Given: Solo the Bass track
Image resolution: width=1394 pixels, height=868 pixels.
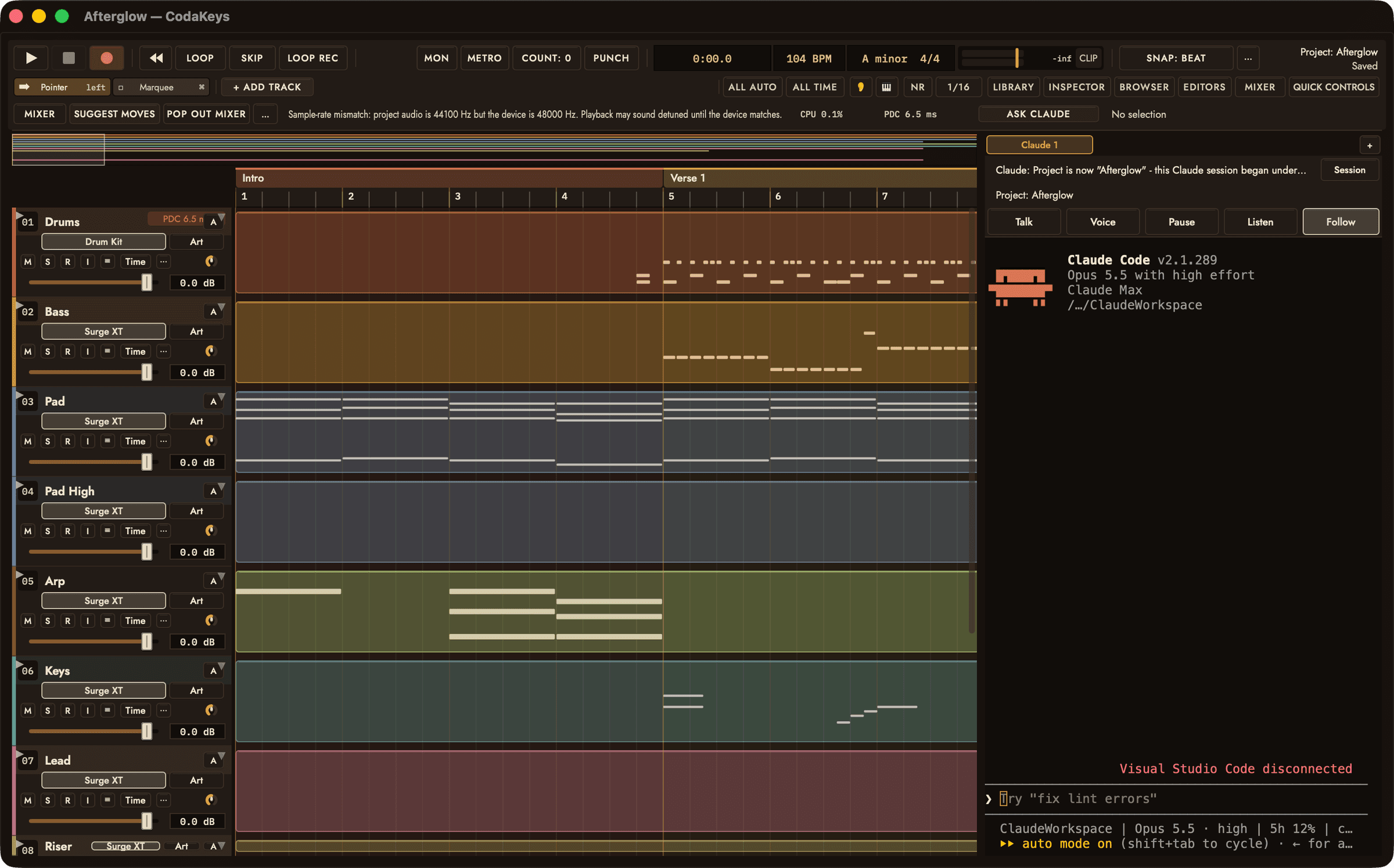Looking at the screenshot, I should click(x=48, y=351).
